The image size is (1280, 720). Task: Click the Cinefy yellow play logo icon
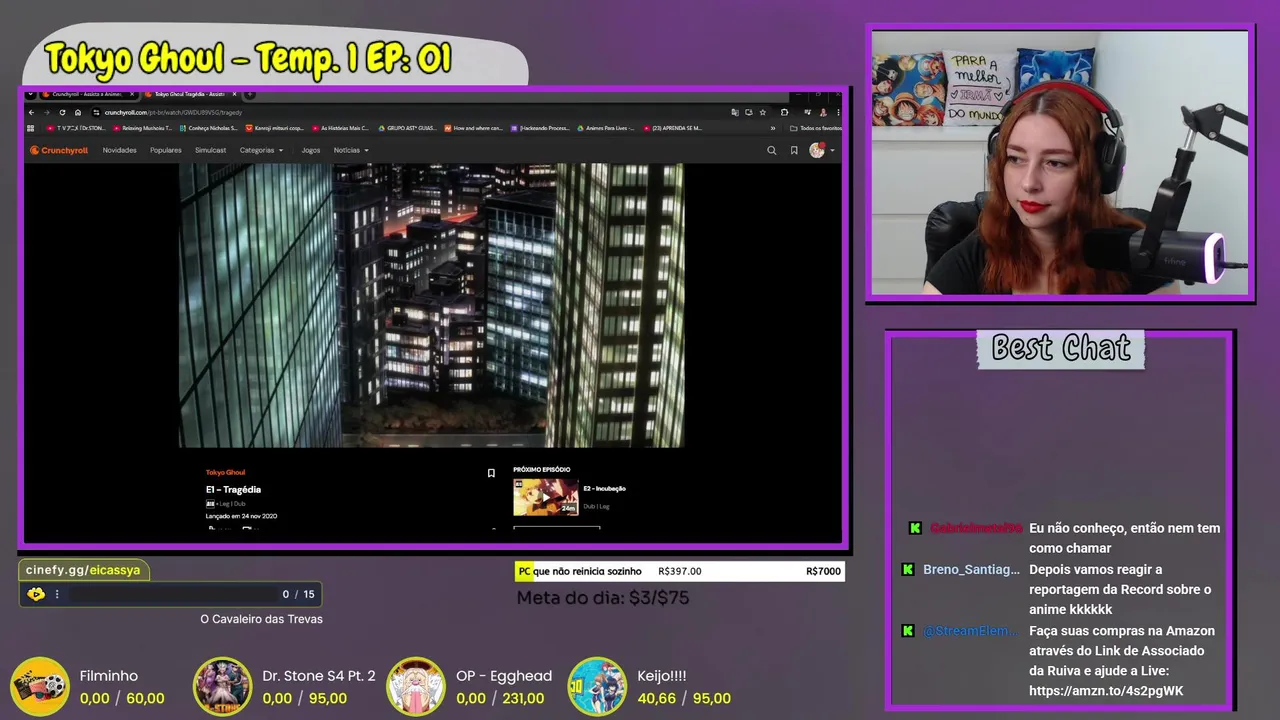click(36, 594)
